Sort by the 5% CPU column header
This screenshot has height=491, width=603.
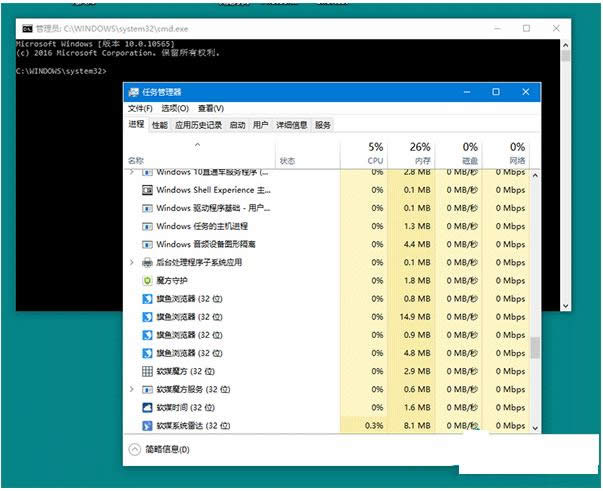click(364, 154)
